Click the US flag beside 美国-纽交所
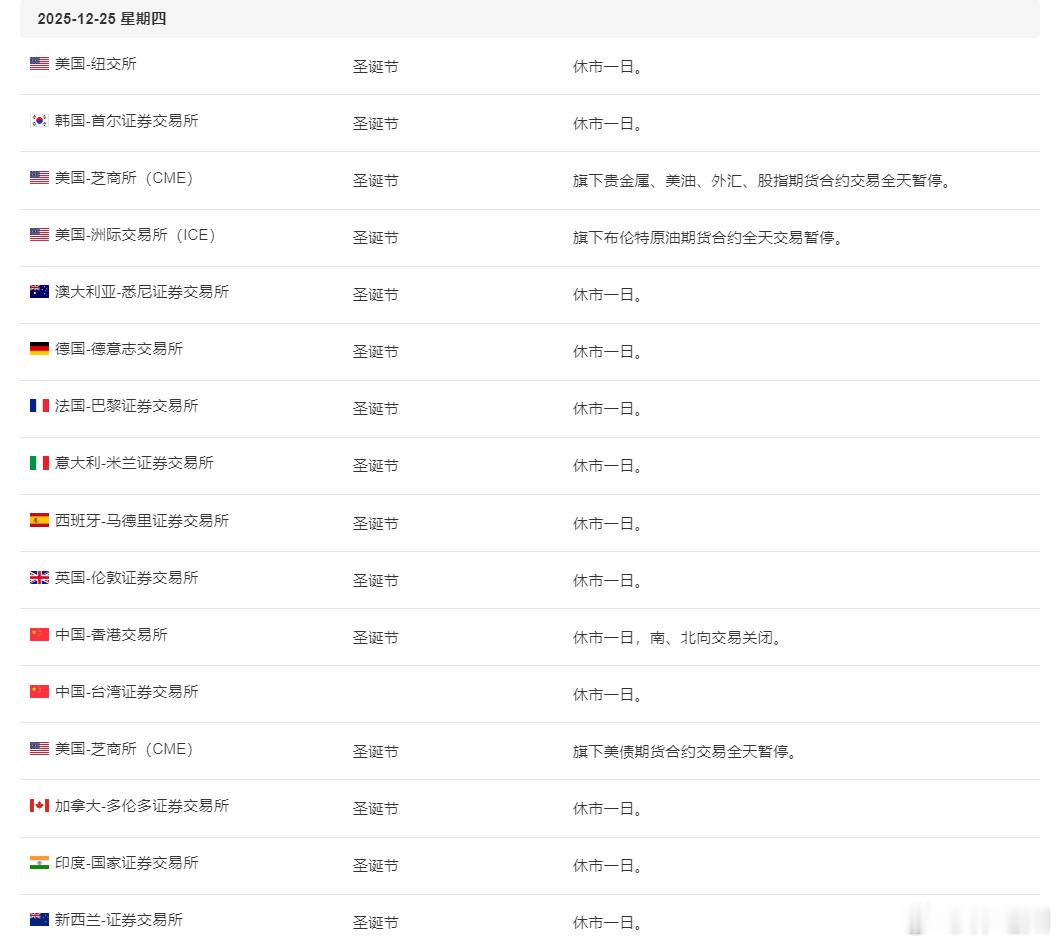The width and height of the screenshot is (1061, 945). [39, 64]
